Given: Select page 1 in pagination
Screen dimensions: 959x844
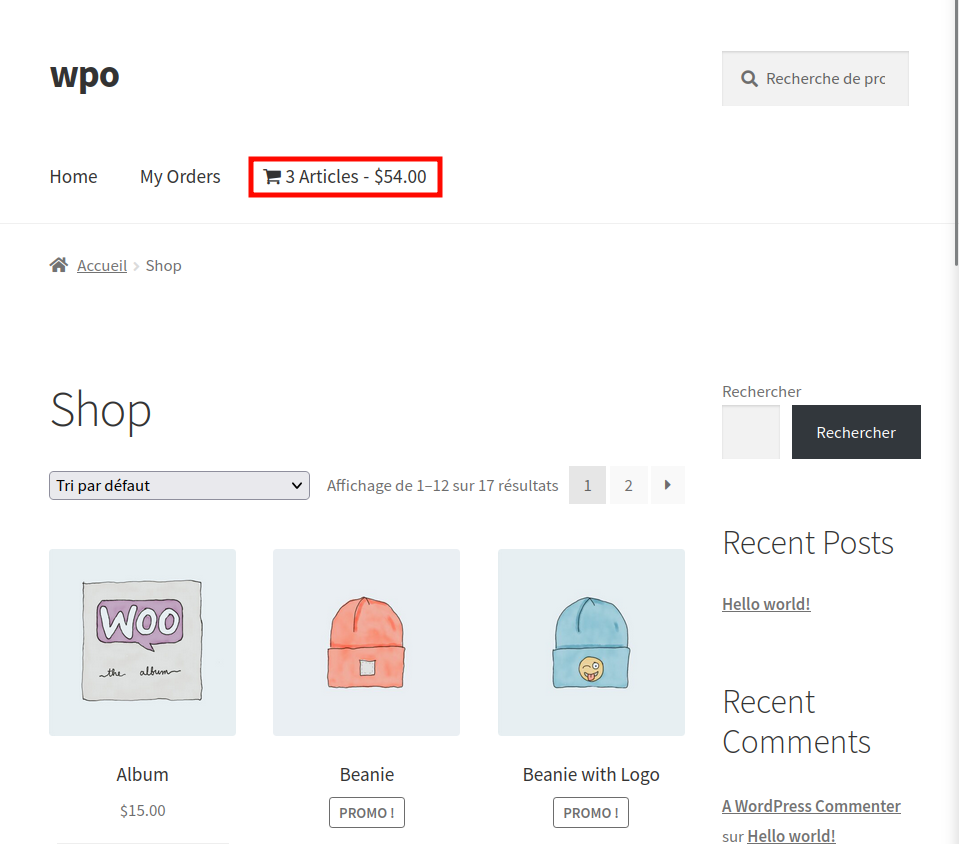Looking at the screenshot, I should click(587, 485).
